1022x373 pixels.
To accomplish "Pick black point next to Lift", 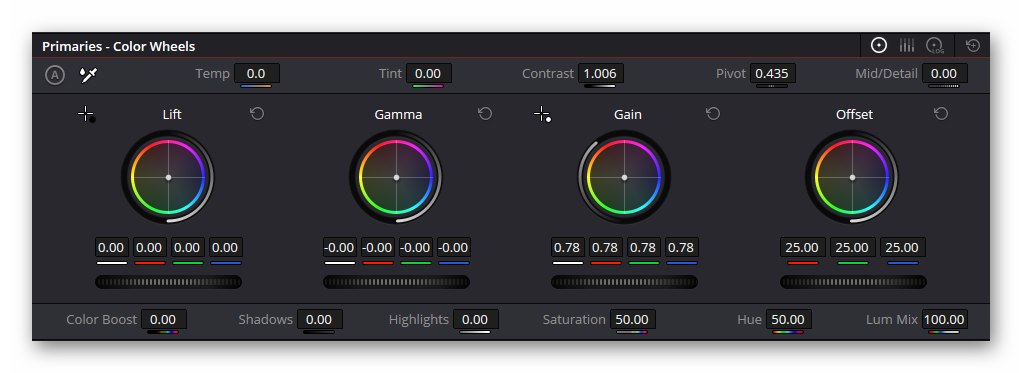I will [x=86, y=114].
